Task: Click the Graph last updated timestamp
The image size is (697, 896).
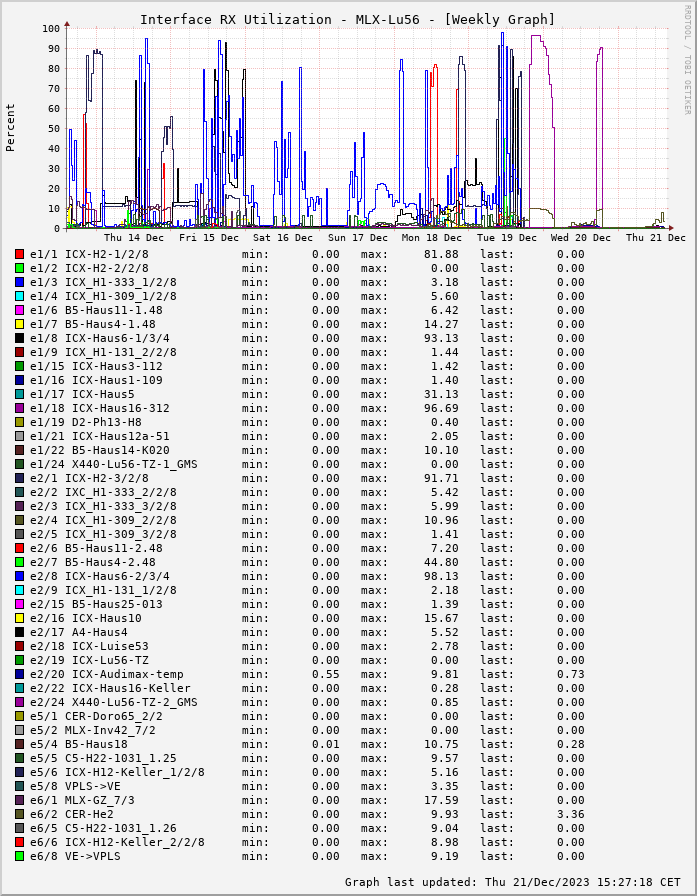Action: (x=515, y=882)
